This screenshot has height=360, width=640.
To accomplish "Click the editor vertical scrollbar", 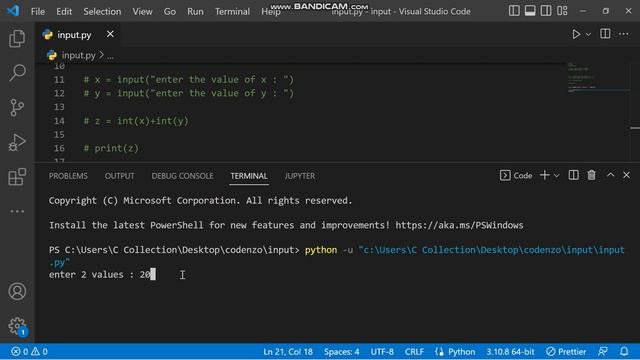I will [x=635, y=112].
